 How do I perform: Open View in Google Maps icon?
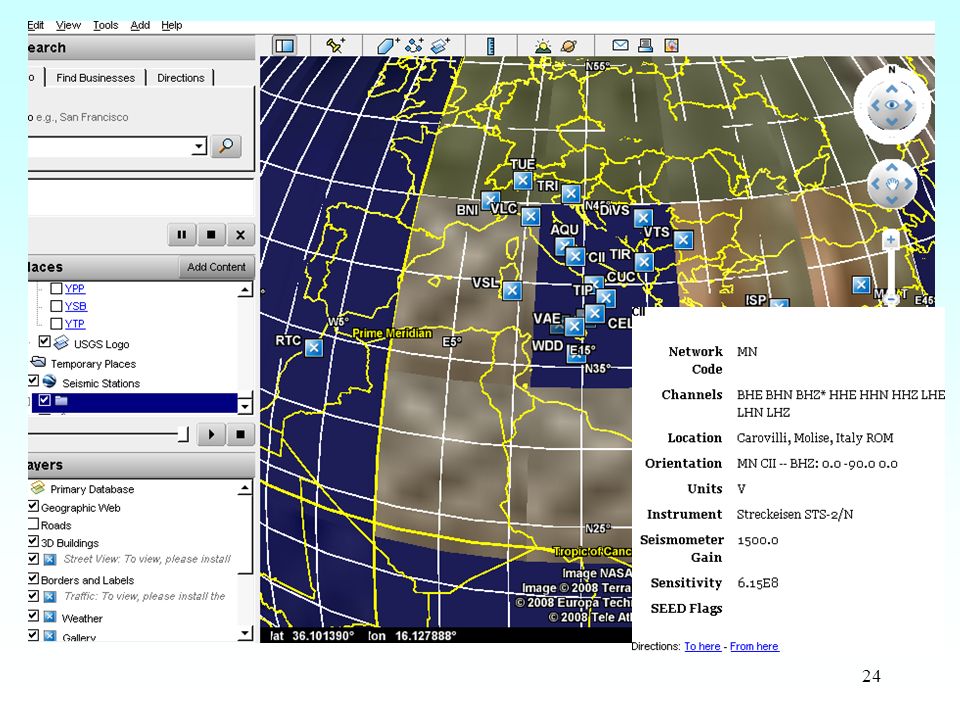(x=672, y=45)
